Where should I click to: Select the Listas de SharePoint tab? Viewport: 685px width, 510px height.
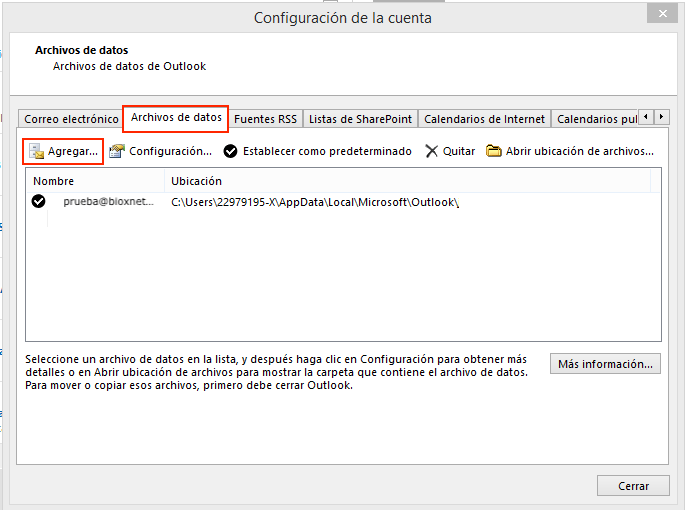click(360, 119)
